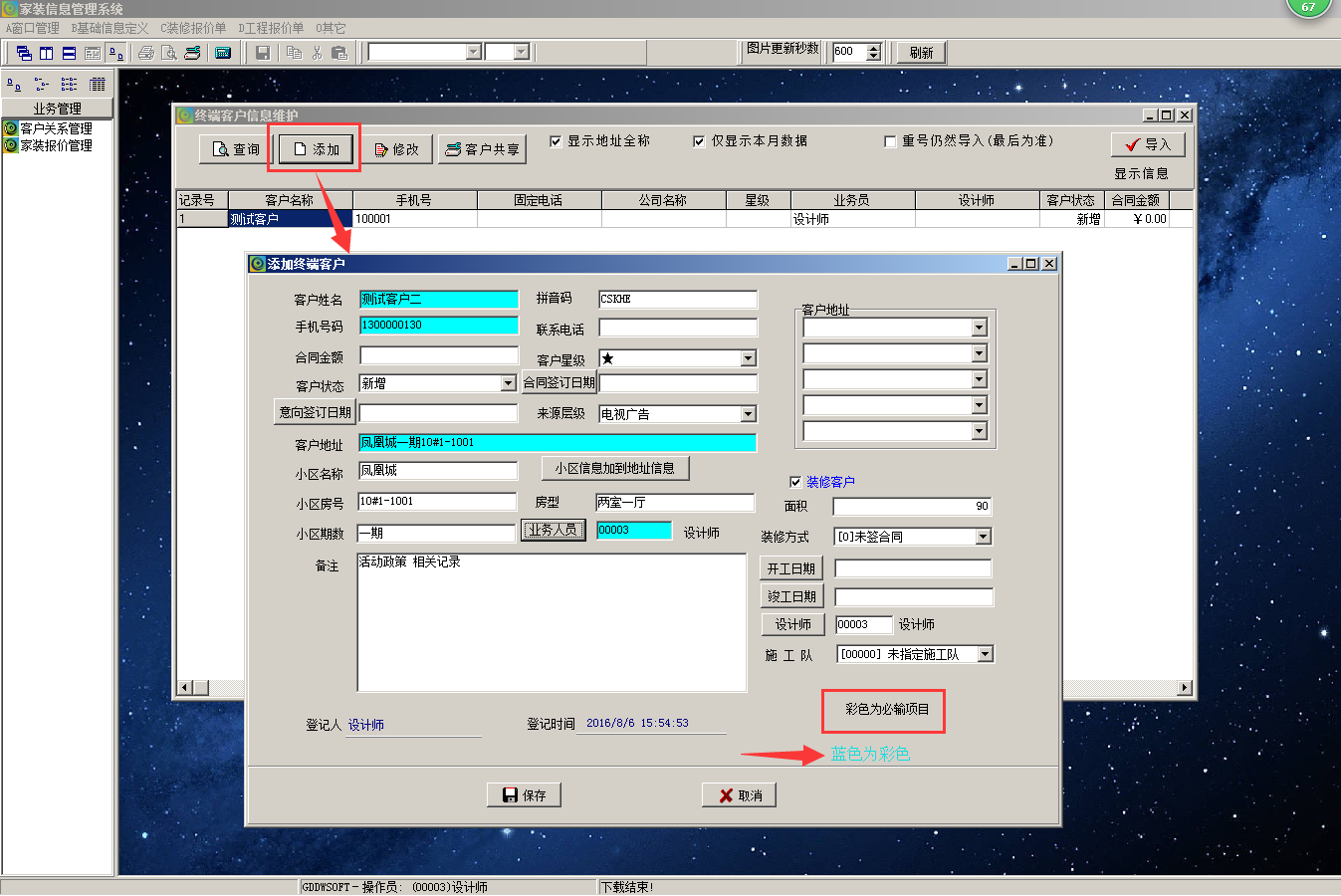
Task: Click the cascade windows toolbar icon
Action: tap(24, 53)
